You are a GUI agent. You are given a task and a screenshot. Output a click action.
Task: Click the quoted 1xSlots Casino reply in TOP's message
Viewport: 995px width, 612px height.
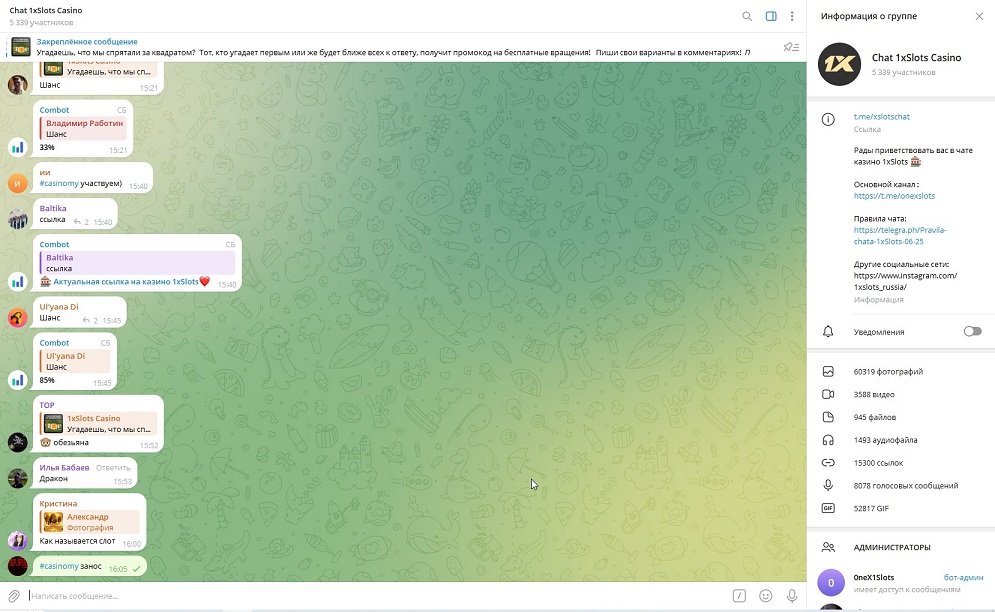(x=98, y=423)
